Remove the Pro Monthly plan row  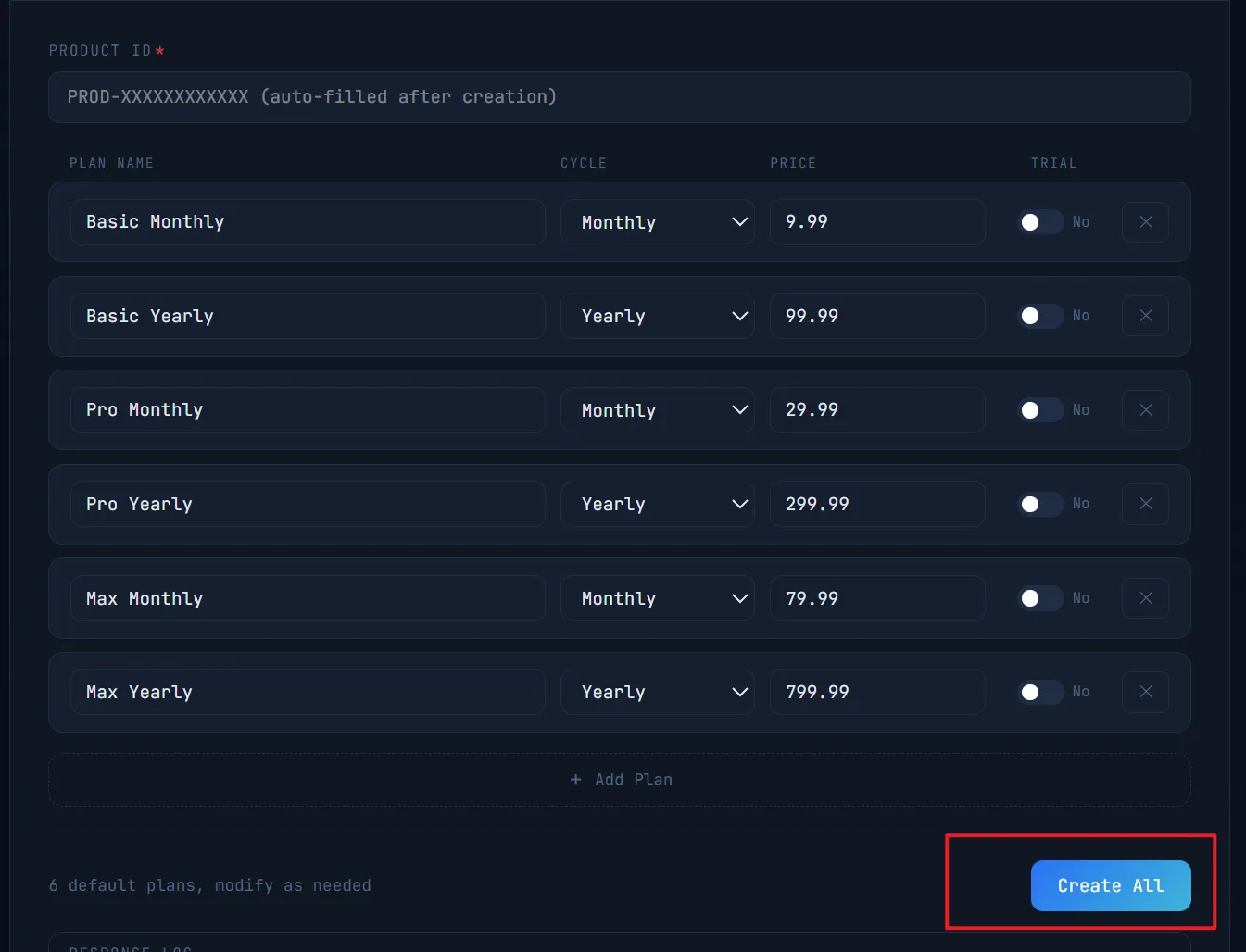tap(1145, 410)
